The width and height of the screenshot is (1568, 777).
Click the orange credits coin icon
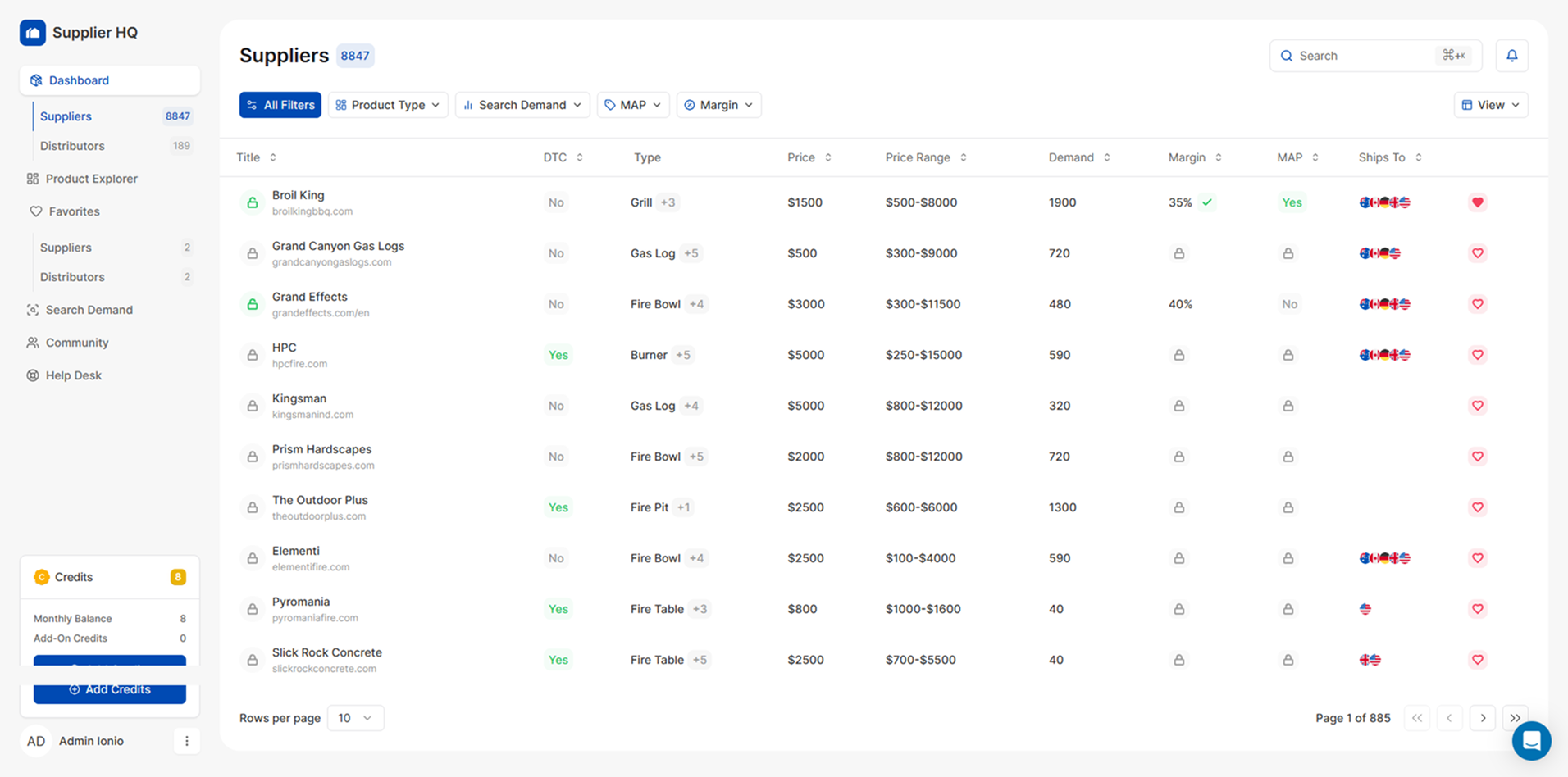pyautogui.click(x=41, y=577)
